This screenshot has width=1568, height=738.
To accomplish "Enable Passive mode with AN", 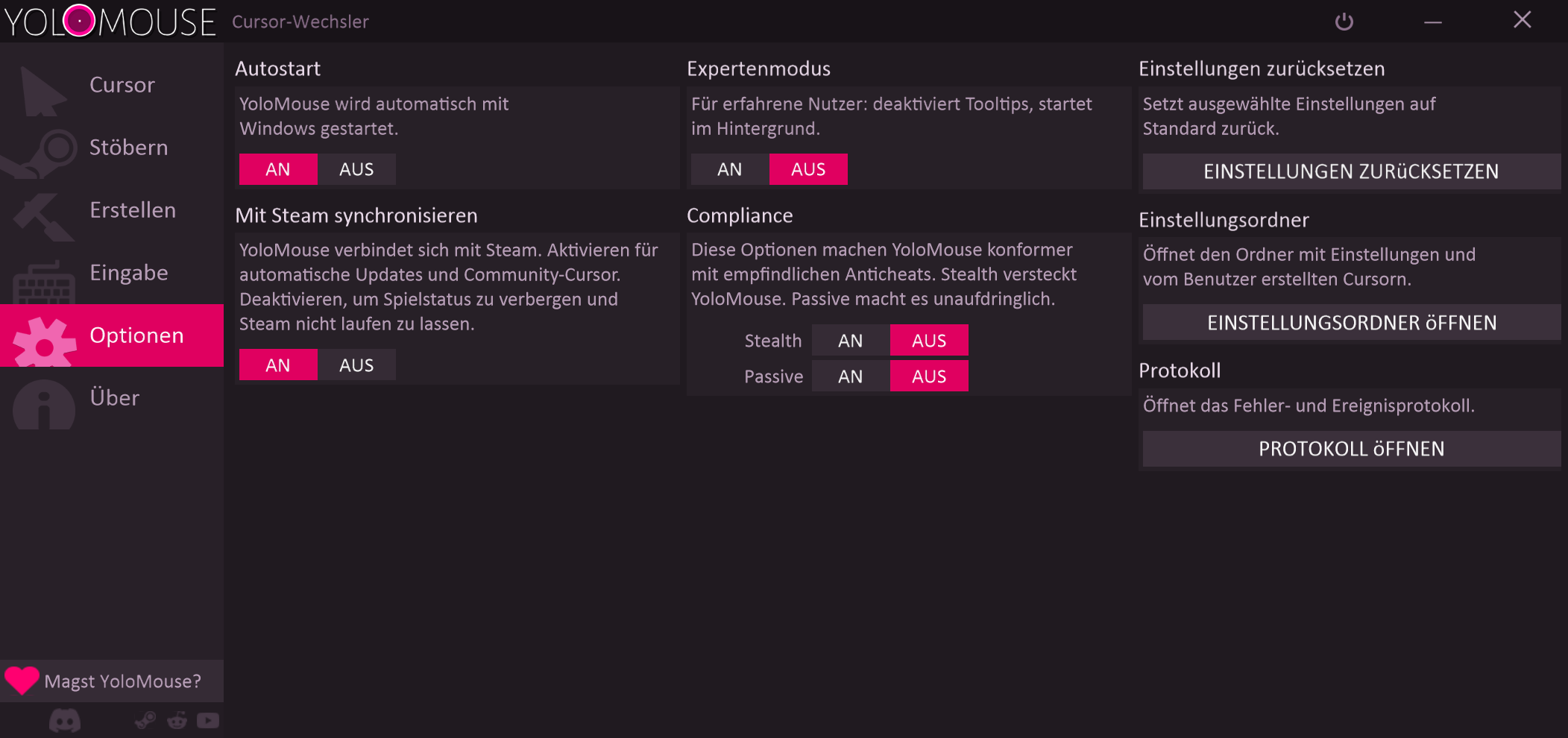I will 850,376.
